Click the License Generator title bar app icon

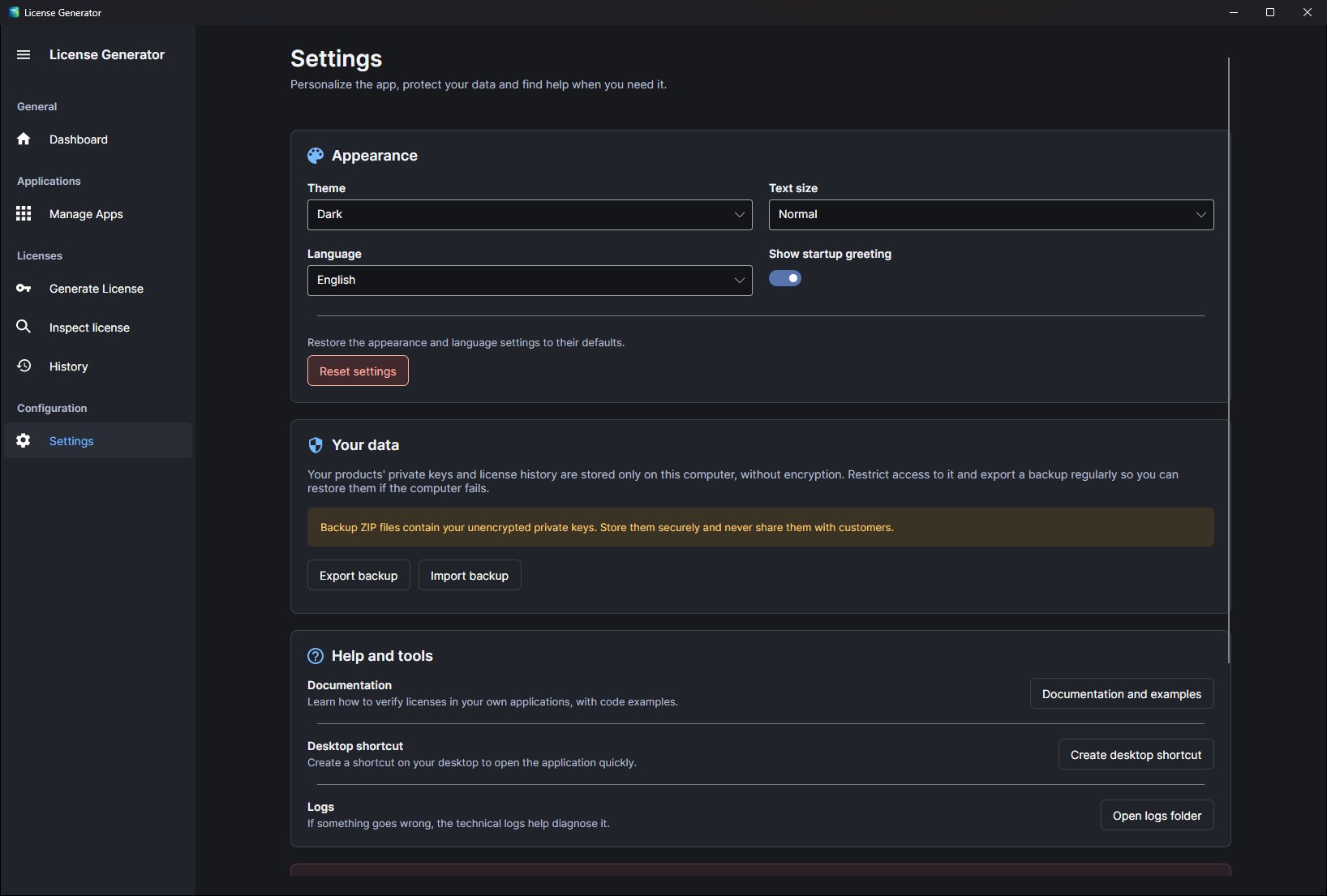pos(14,12)
